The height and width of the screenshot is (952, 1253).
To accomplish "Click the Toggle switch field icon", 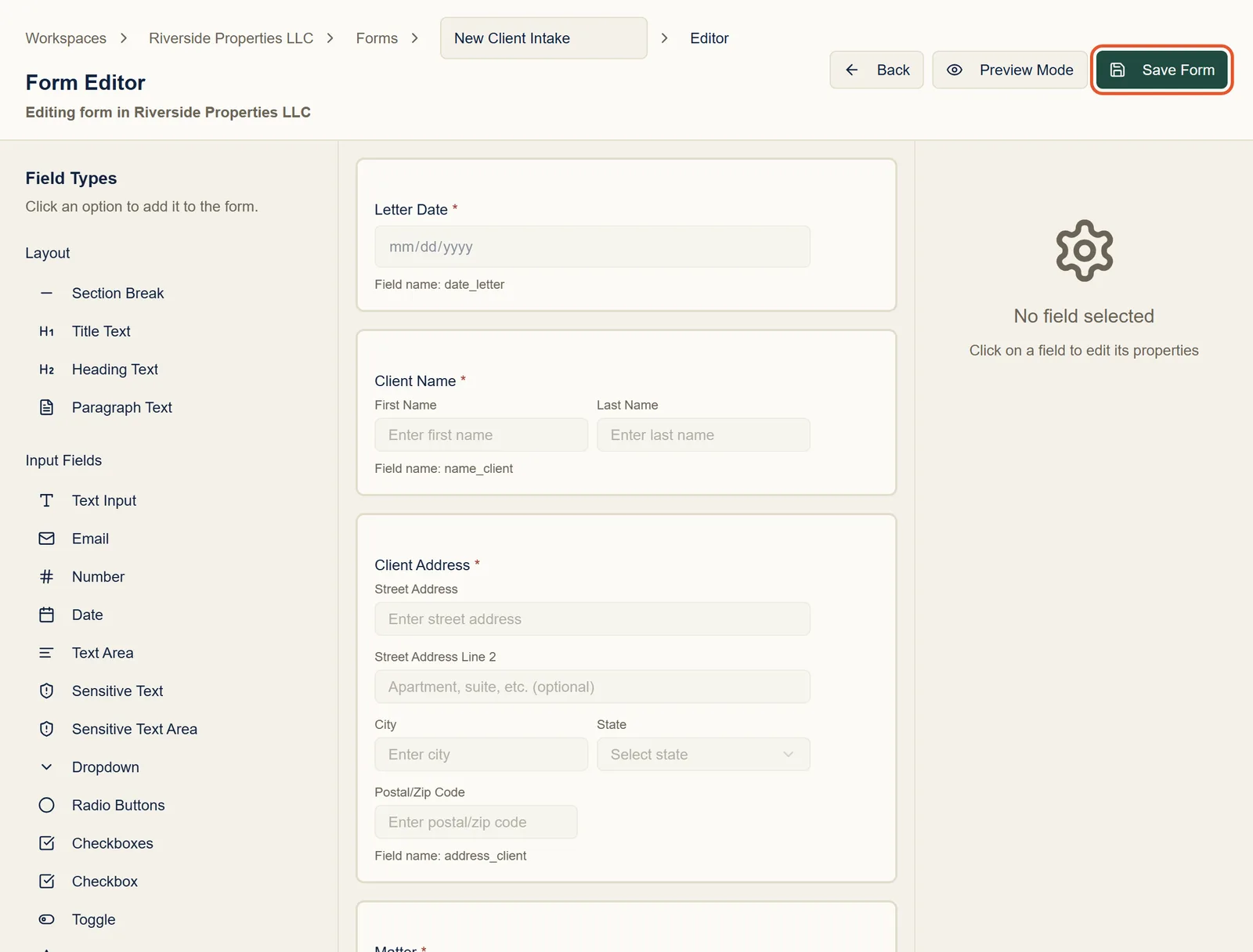I will point(47,919).
